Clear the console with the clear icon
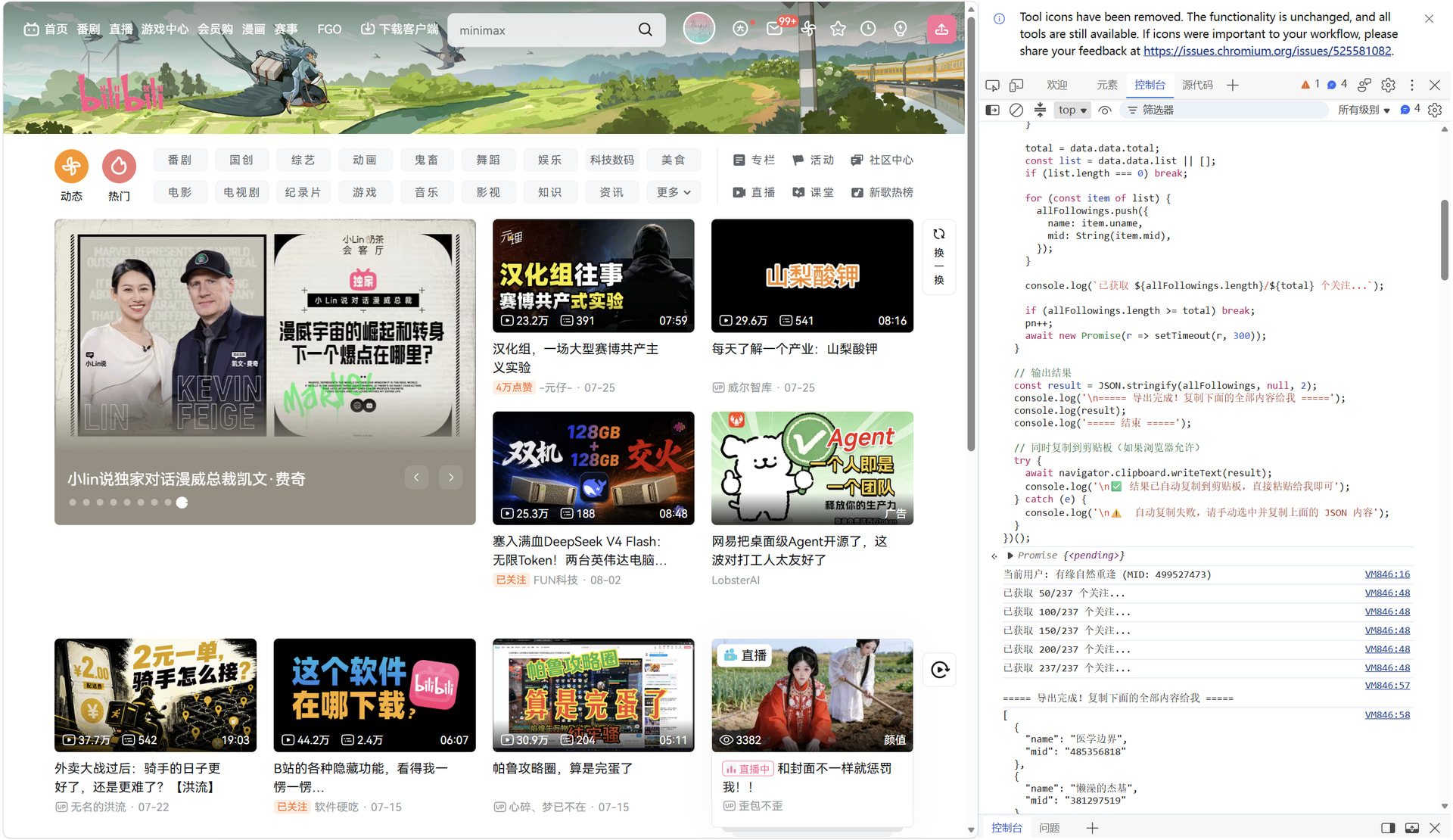1453x840 pixels. pyautogui.click(x=1016, y=110)
